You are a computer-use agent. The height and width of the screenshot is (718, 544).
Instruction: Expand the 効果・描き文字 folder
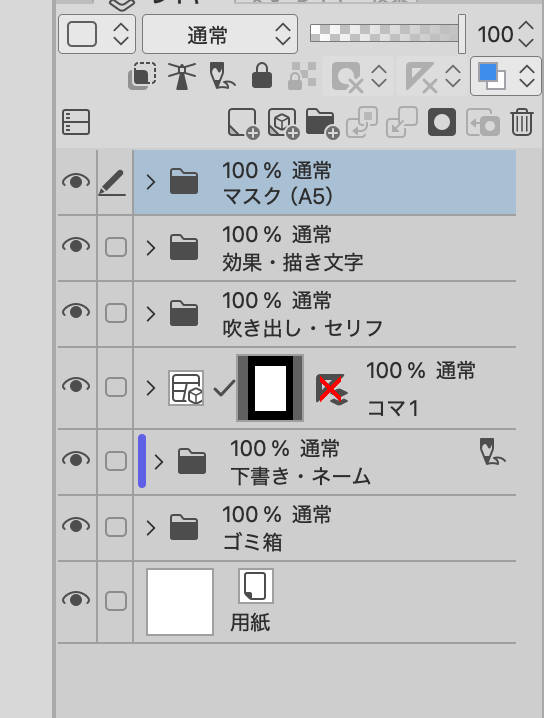click(151, 248)
